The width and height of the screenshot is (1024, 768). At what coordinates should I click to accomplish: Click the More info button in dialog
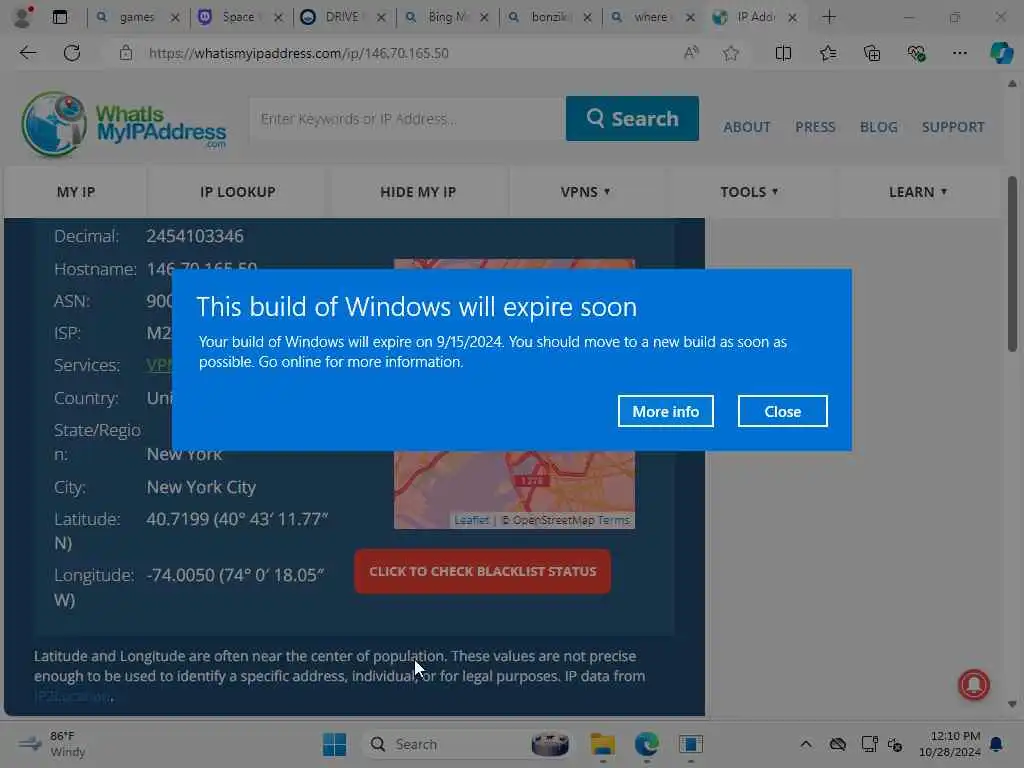click(x=665, y=411)
